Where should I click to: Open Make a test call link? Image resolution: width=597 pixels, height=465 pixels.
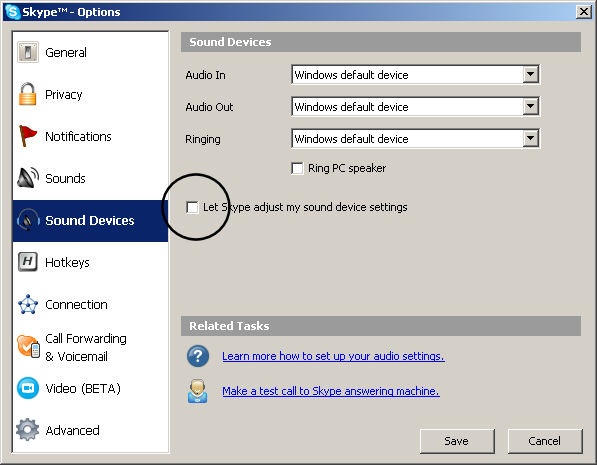(331, 391)
